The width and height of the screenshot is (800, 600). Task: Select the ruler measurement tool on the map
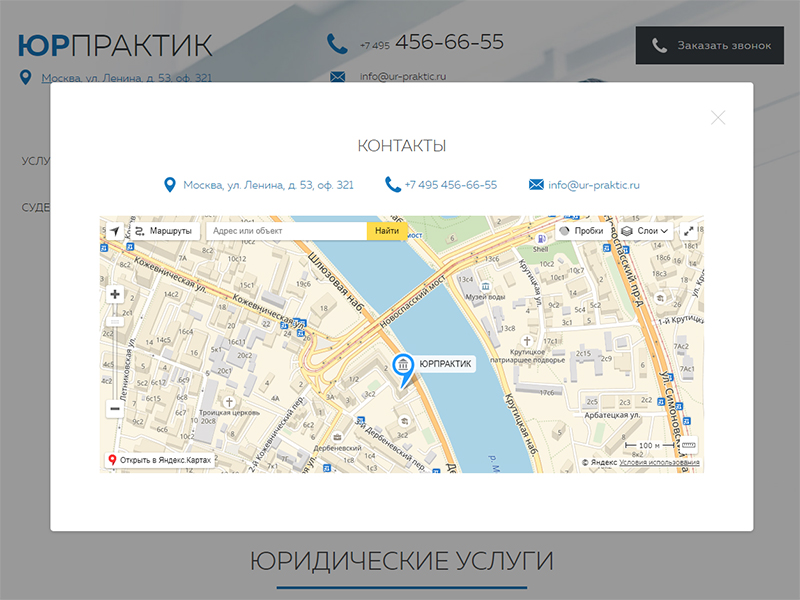tap(688, 445)
